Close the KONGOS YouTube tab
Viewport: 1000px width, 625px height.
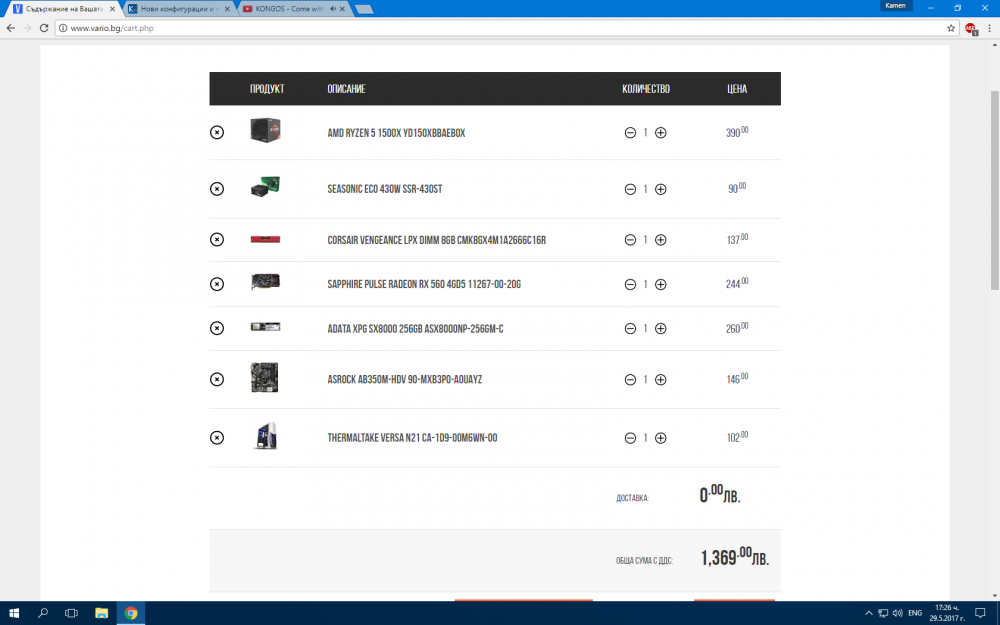coord(342,9)
